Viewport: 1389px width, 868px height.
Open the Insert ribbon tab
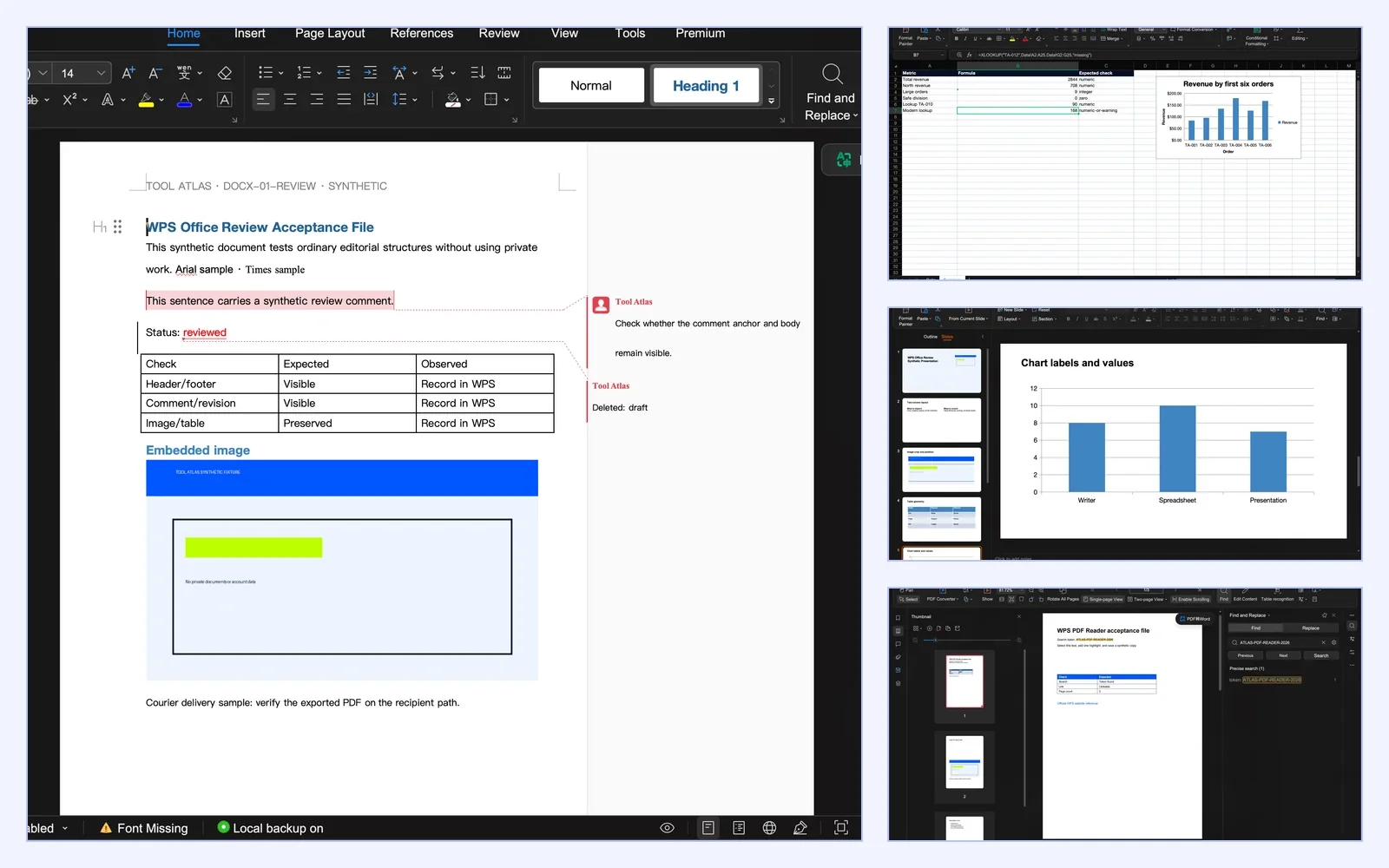pyautogui.click(x=250, y=33)
